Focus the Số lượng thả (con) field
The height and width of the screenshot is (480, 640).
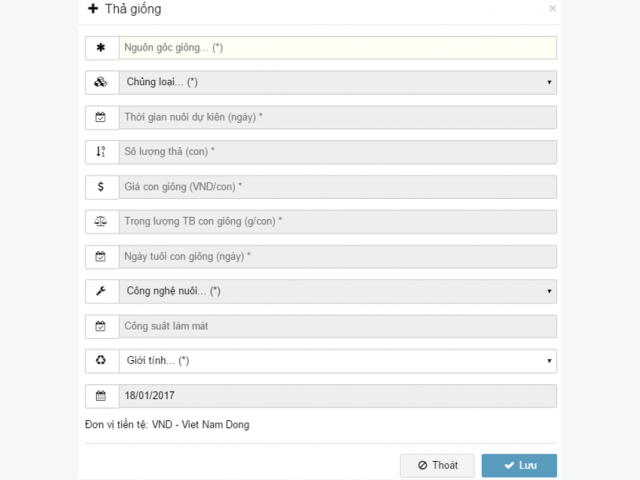(x=338, y=152)
